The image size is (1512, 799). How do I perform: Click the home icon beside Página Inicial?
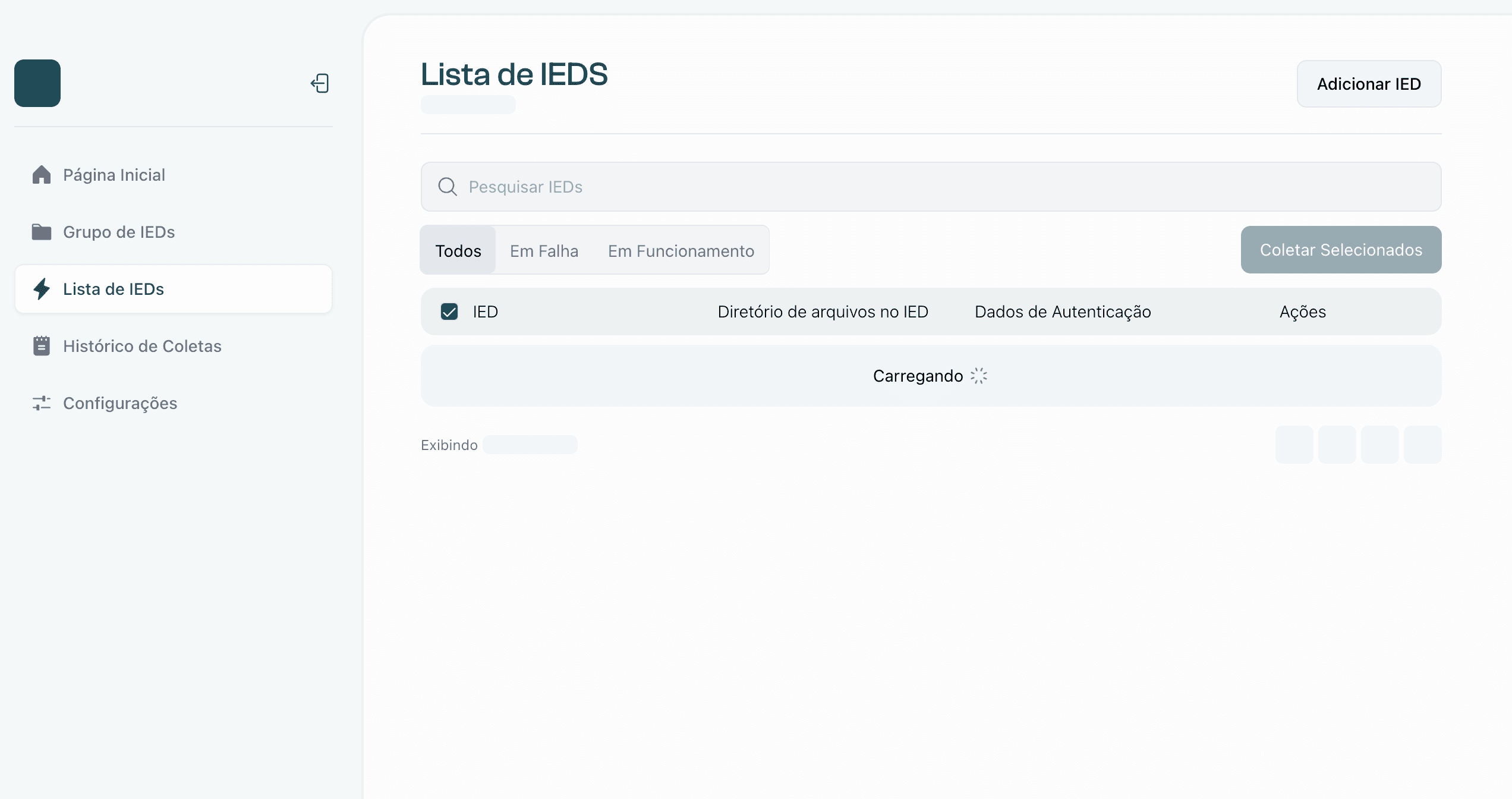[42, 175]
